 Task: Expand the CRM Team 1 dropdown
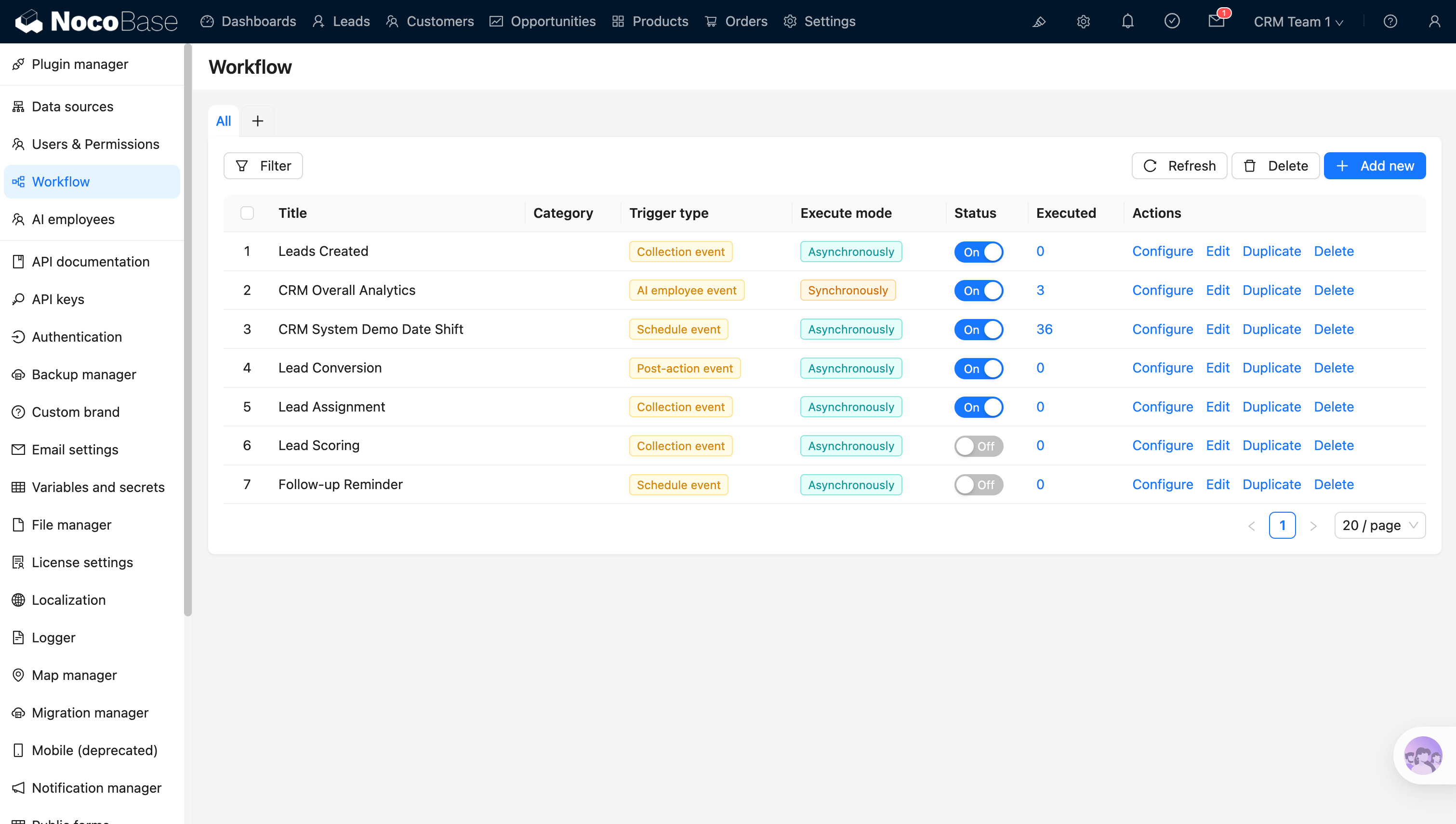click(x=1298, y=22)
